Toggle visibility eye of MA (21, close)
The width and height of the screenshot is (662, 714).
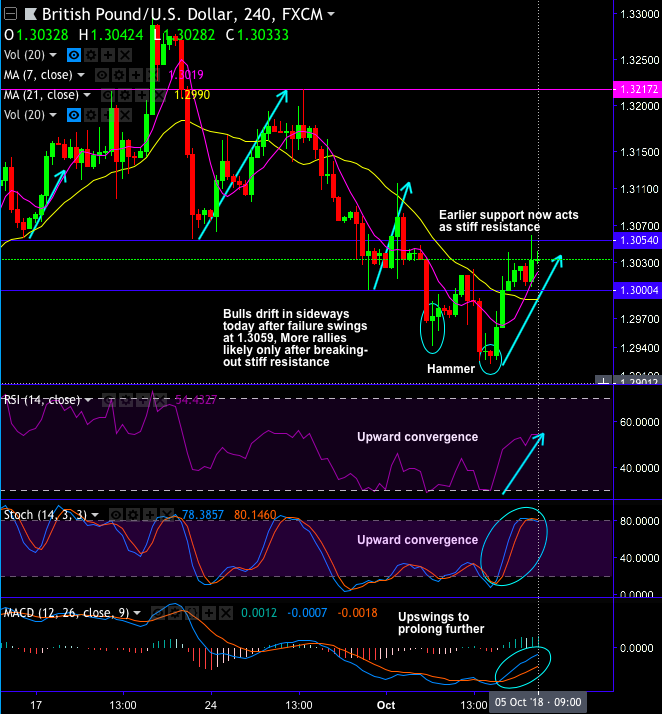(x=107, y=95)
